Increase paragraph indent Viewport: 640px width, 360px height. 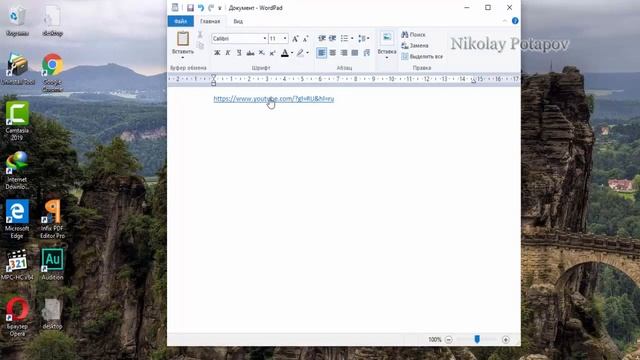click(332, 38)
